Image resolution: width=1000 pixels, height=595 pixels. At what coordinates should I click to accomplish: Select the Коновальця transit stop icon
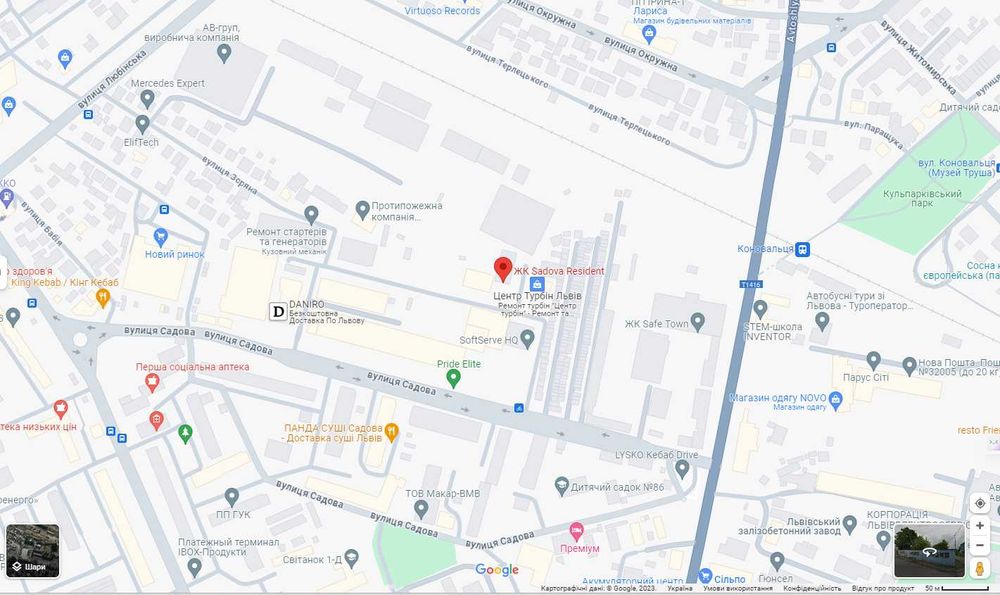[x=802, y=249]
